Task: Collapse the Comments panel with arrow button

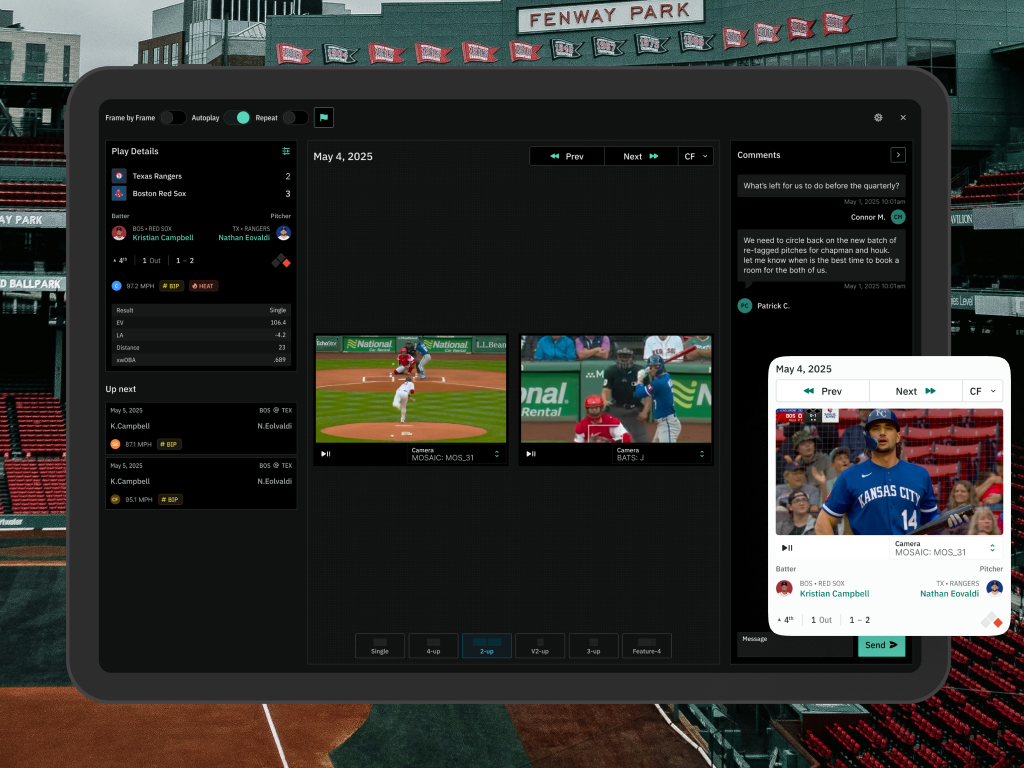Action: point(898,155)
